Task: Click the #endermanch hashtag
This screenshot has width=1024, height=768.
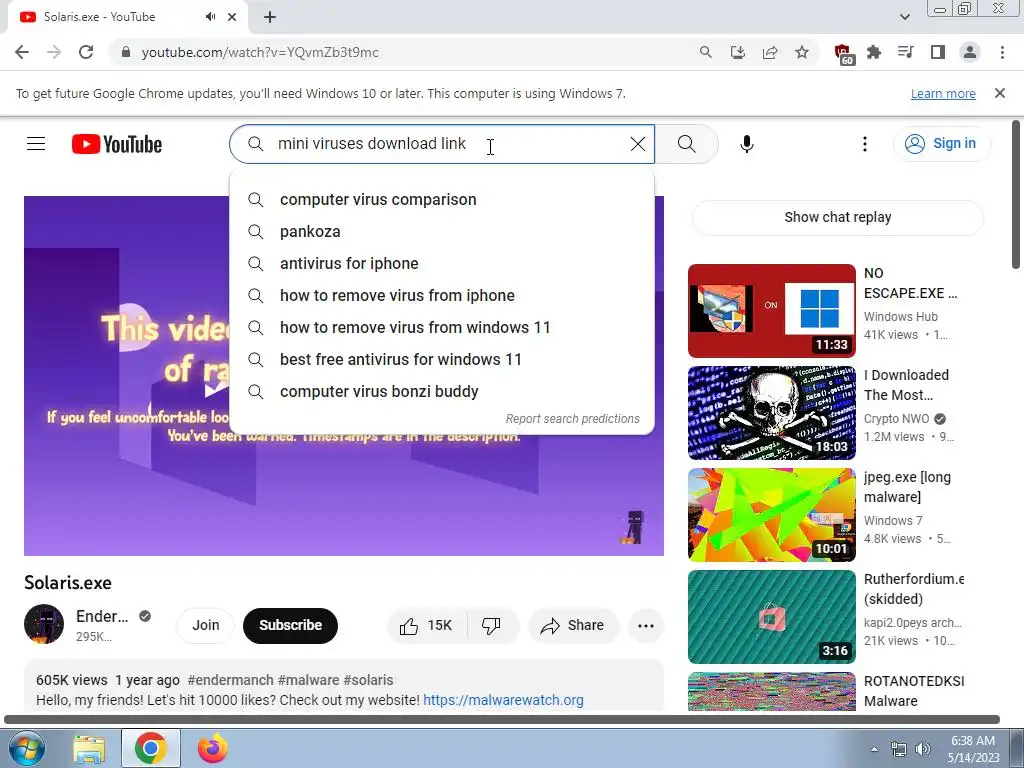Action: [x=231, y=680]
